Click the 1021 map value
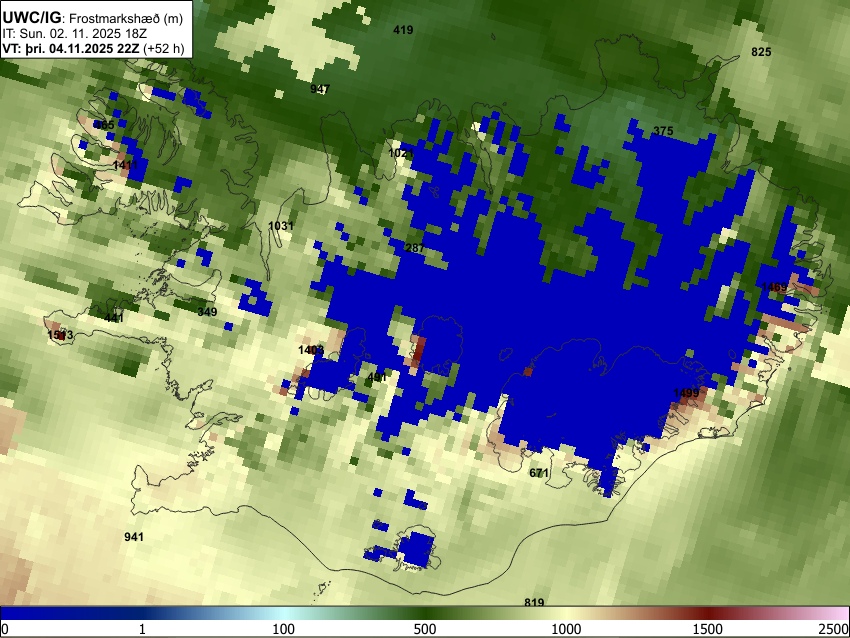Viewport: 850px width, 638px height. click(401, 153)
